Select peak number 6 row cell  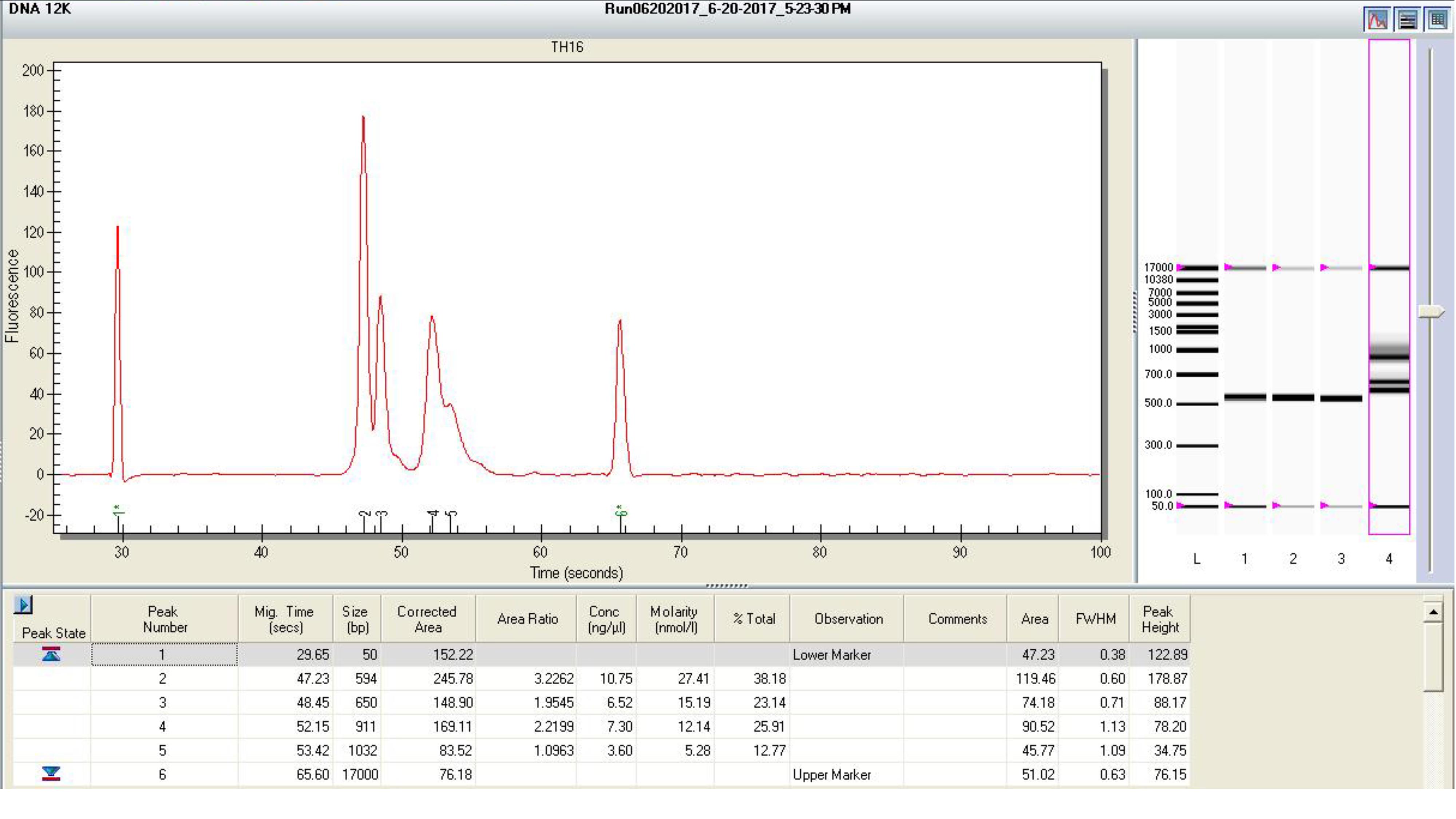click(164, 774)
